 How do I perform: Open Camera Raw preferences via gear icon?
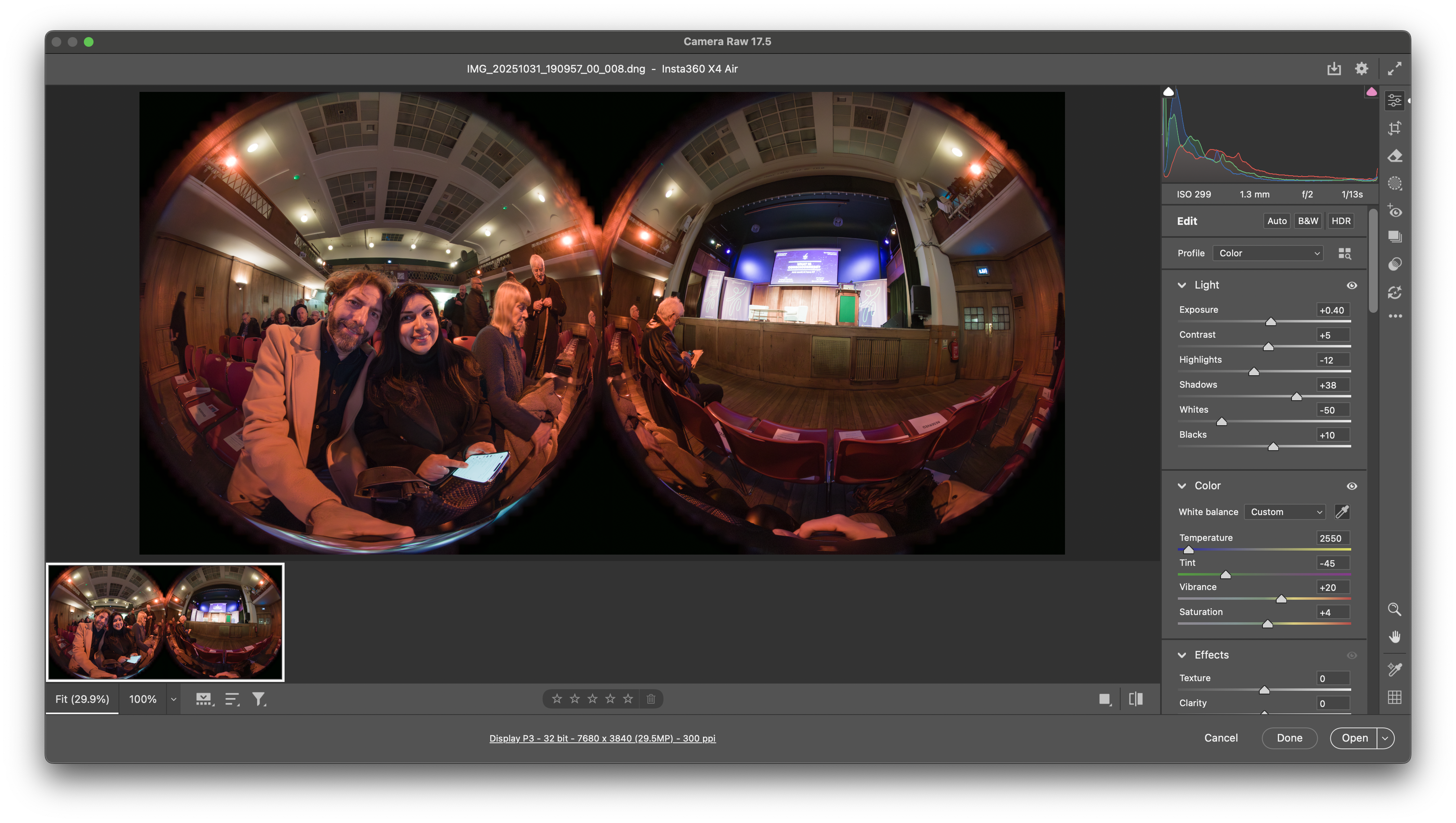[1362, 69]
